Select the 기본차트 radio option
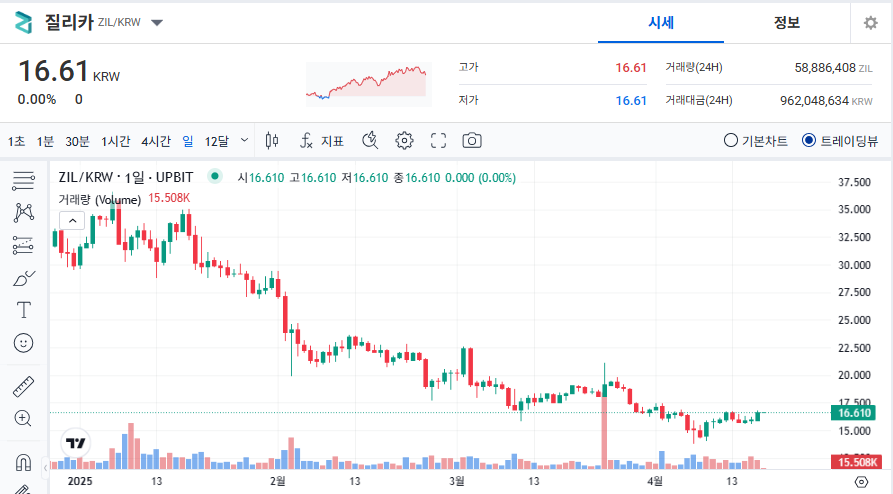Viewport: 893px width, 494px height. (x=756, y=141)
